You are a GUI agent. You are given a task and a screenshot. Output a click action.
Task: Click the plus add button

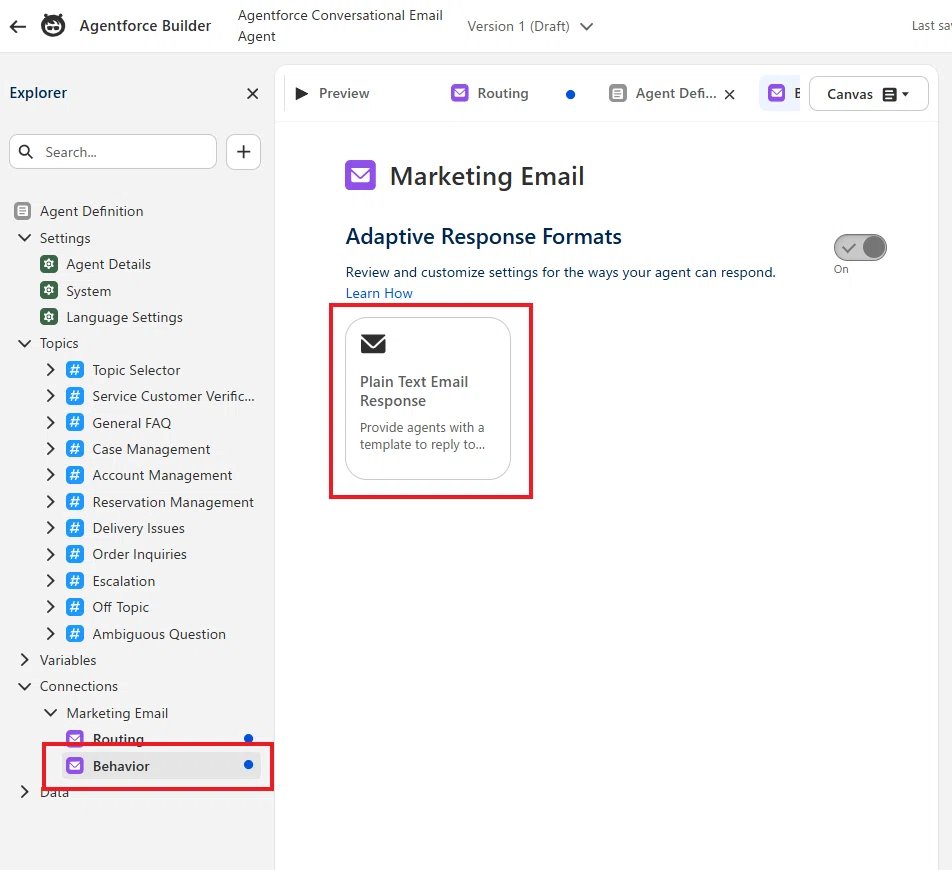(243, 152)
